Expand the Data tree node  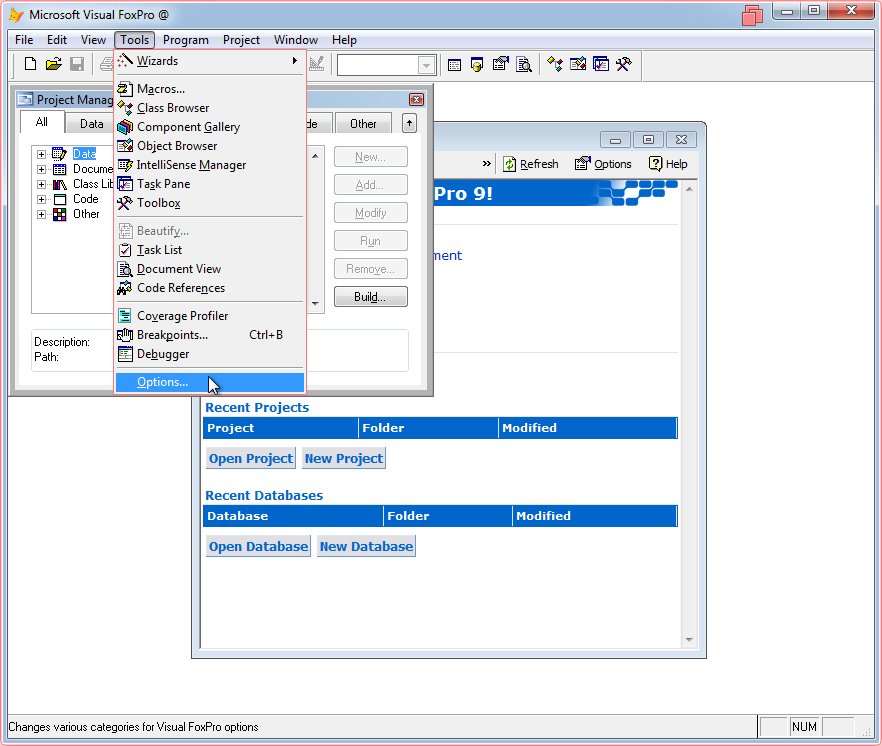41,154
